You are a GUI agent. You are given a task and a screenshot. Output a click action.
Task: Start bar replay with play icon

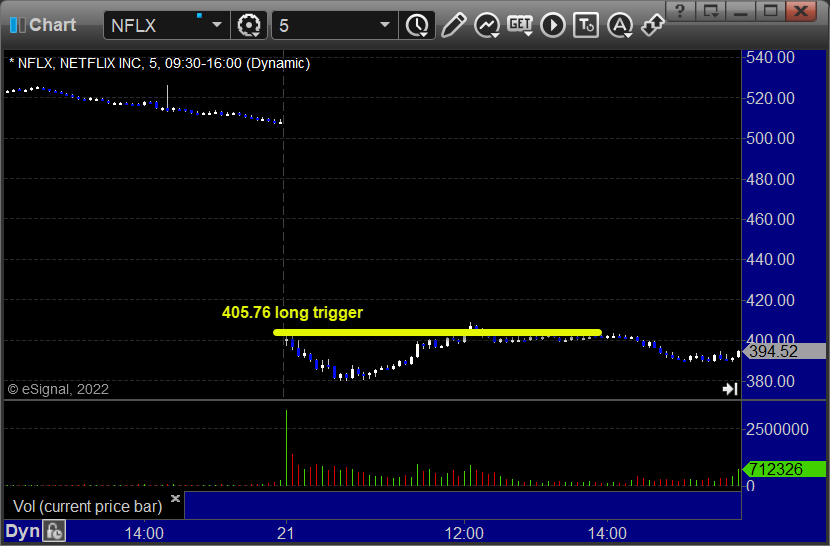553,25
